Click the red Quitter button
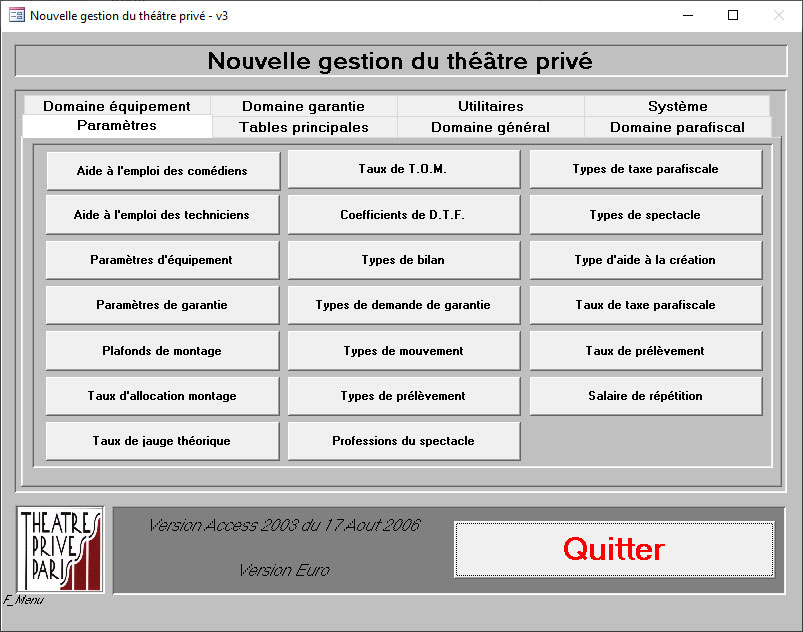 (614, 550)
